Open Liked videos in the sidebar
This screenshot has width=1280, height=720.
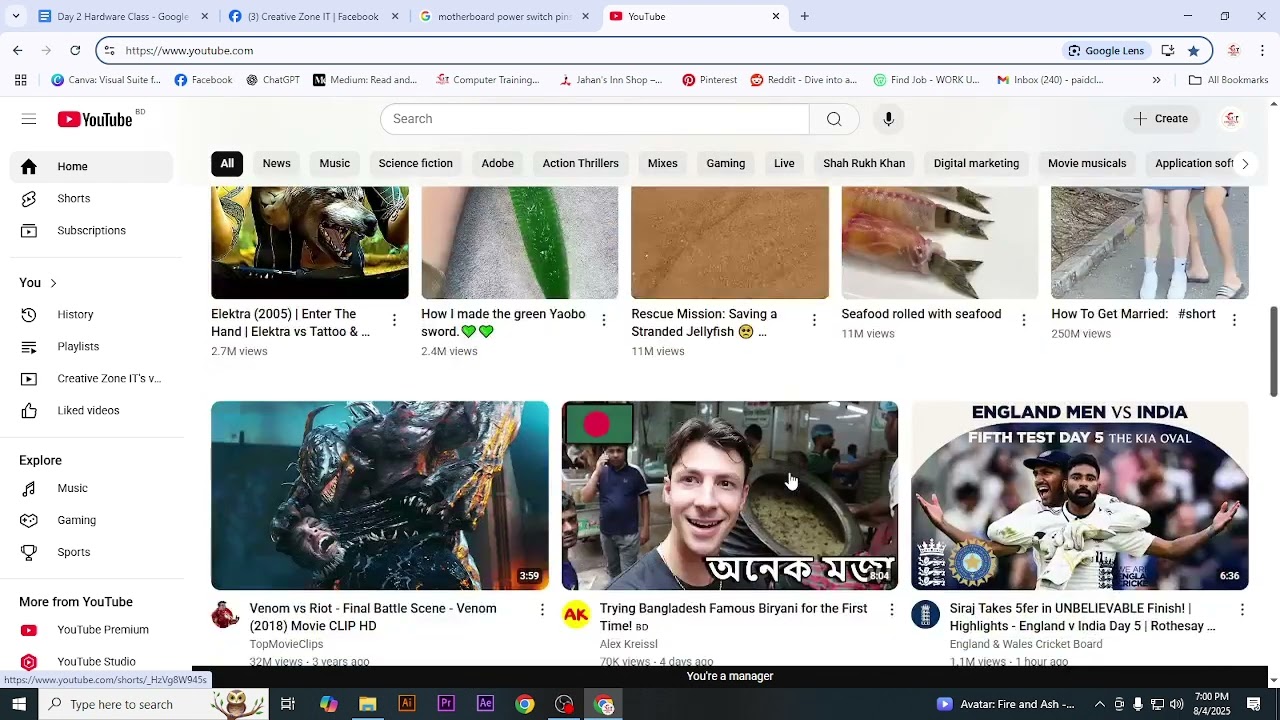[91, 410]
